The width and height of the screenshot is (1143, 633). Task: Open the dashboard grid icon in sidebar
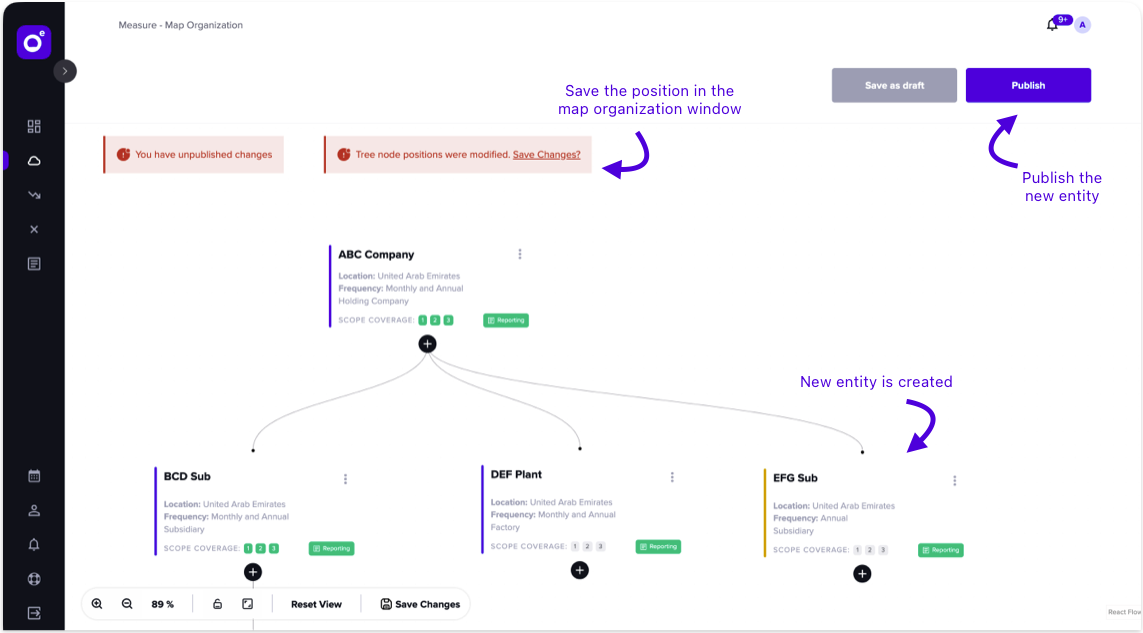point(34,126)
